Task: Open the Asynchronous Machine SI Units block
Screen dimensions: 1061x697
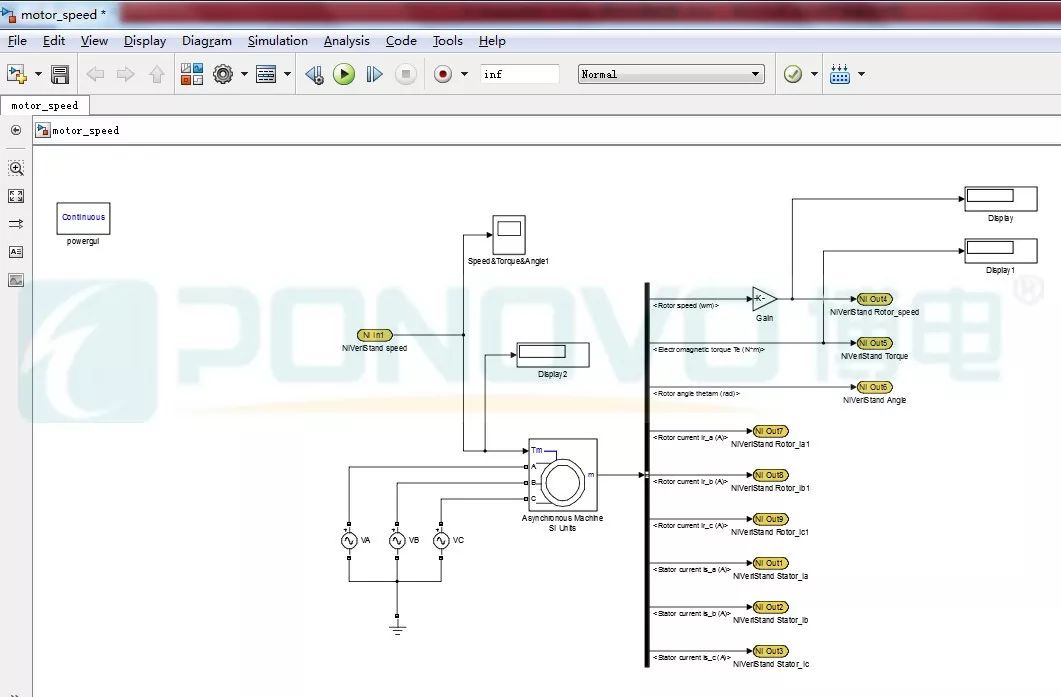Action: (x=562, y=479)
